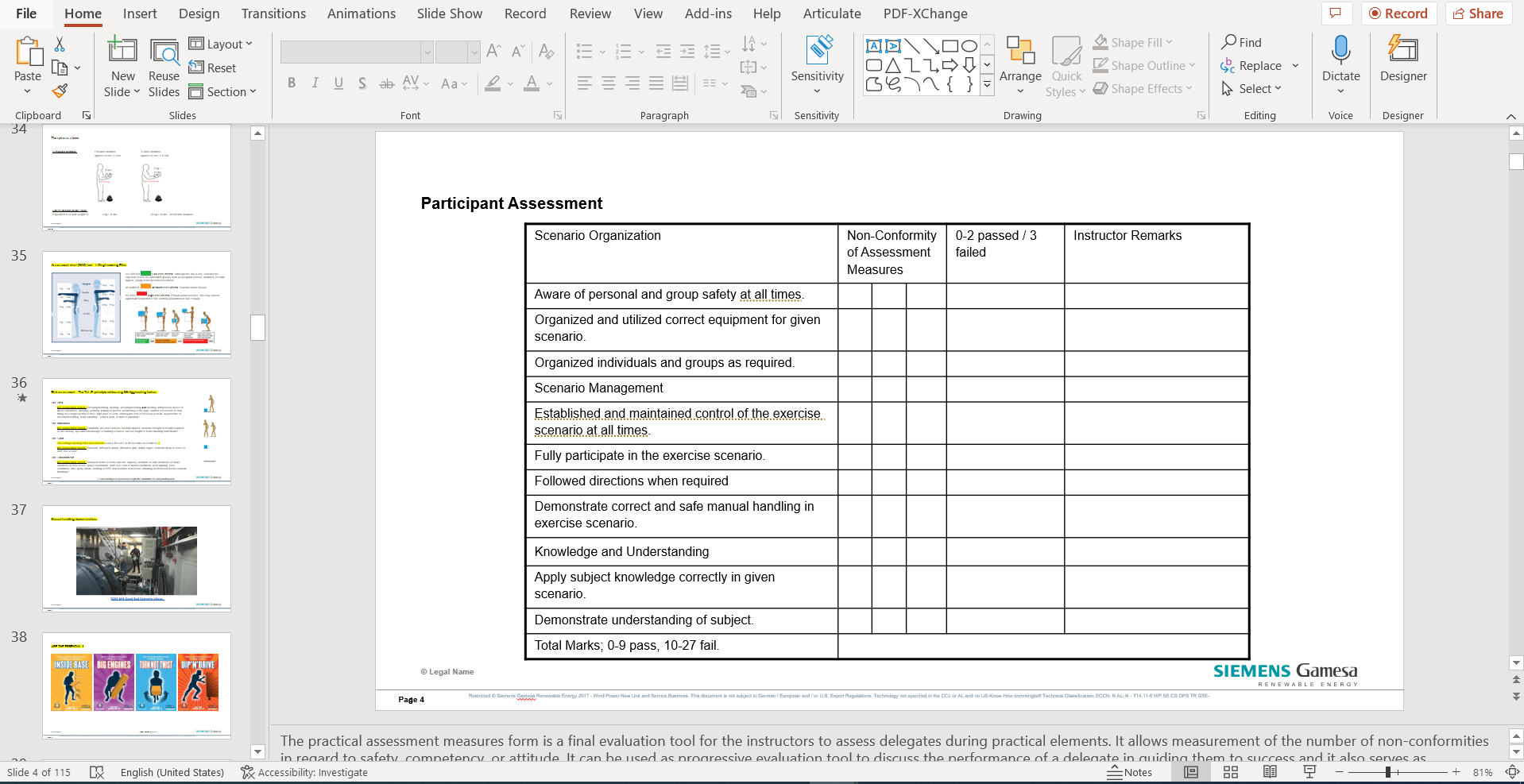Click the Clear All Formatting icon

pos(546,52)
